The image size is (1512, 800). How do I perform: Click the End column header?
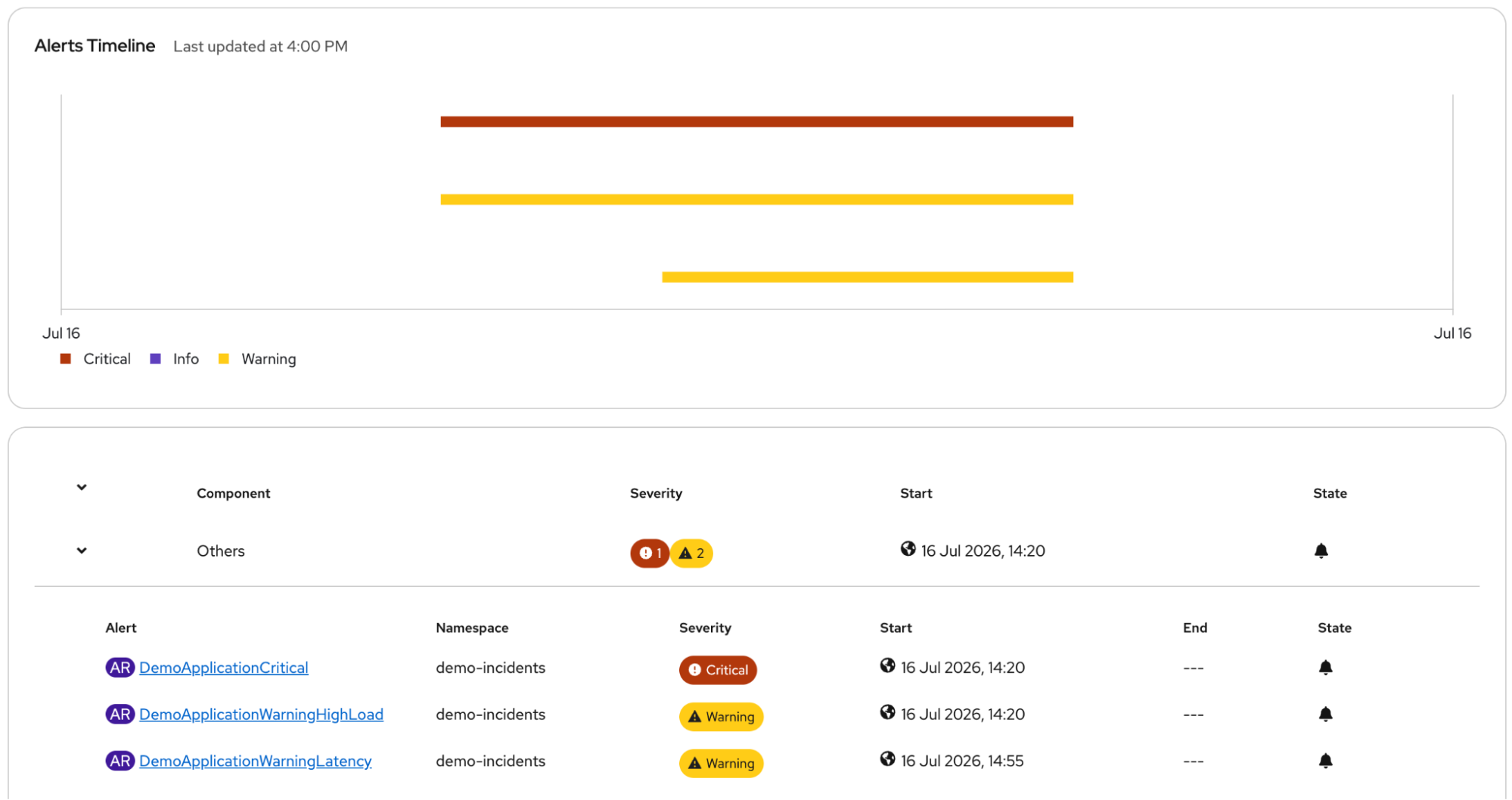click(x=1195, y=628)
